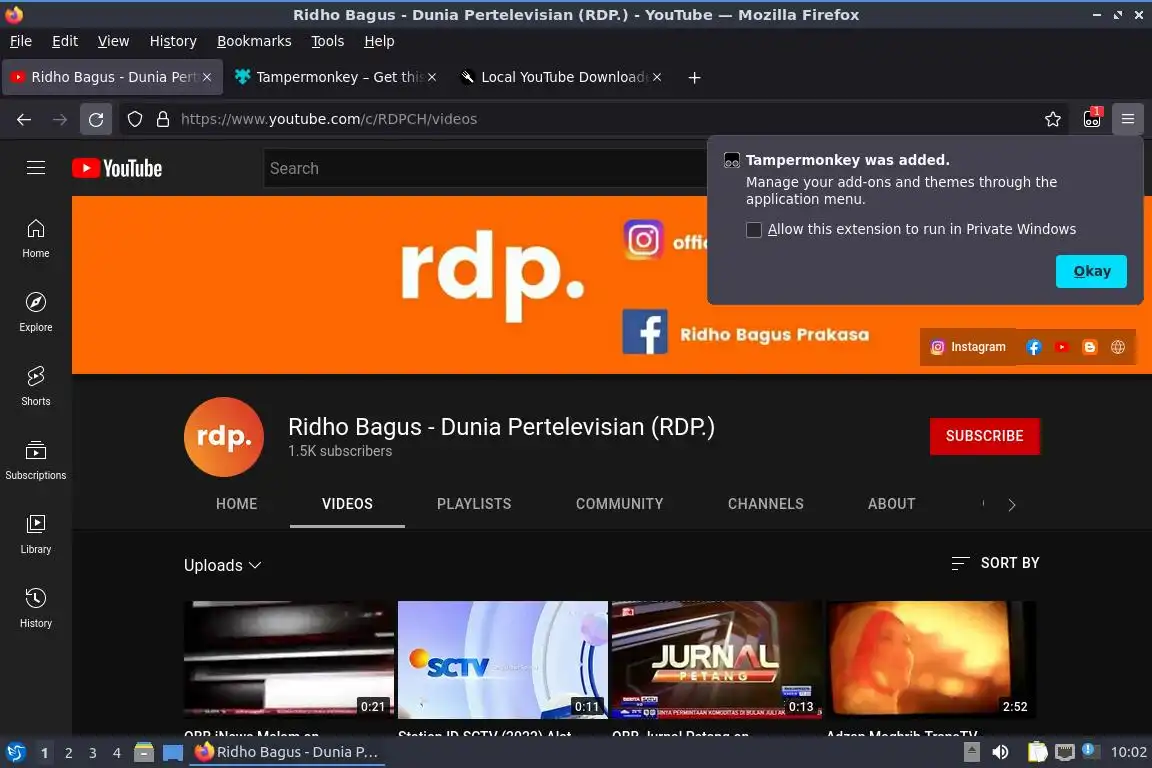Switch to Local YouTube Downloader tab
The image size is (1152, 768).
point(560,77)
